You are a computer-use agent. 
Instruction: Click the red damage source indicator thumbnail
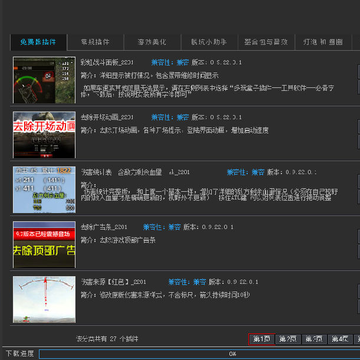click(44, 299)
